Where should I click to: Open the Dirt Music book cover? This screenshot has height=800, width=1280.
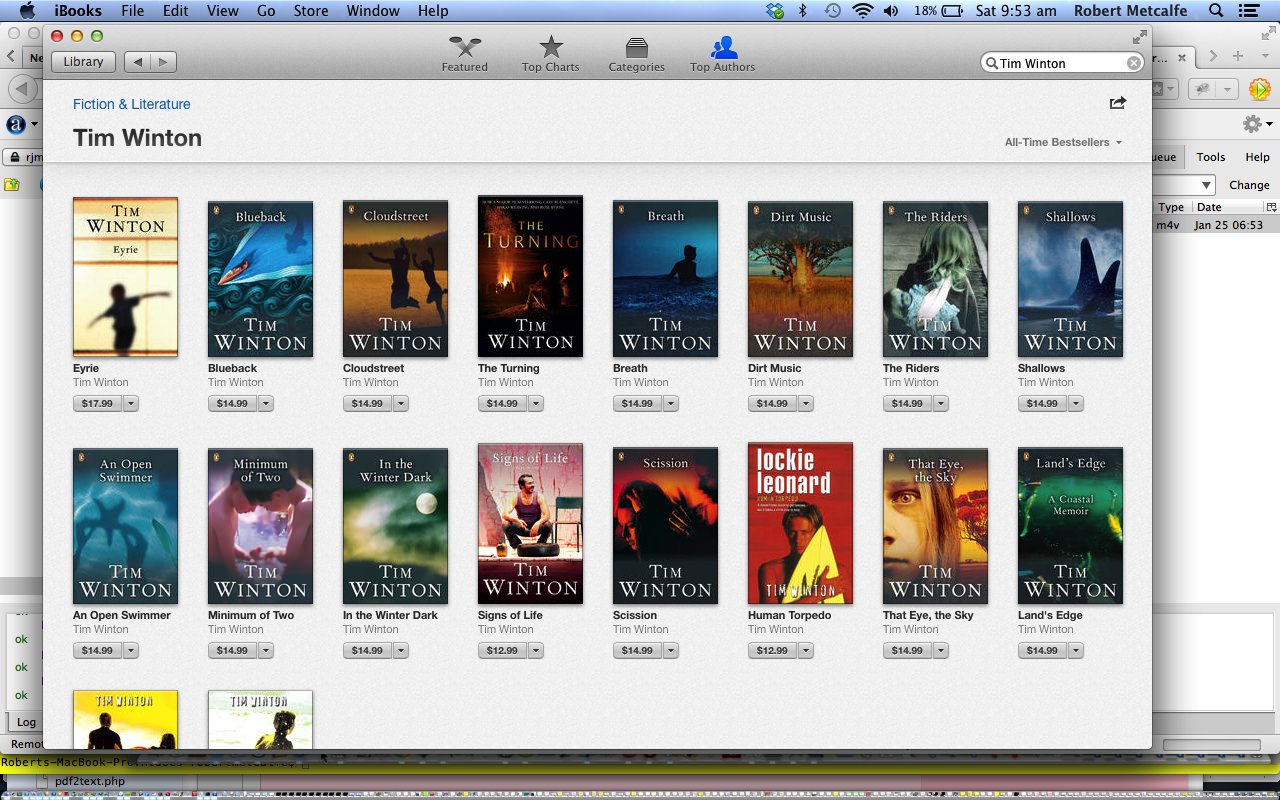point(800,279)
